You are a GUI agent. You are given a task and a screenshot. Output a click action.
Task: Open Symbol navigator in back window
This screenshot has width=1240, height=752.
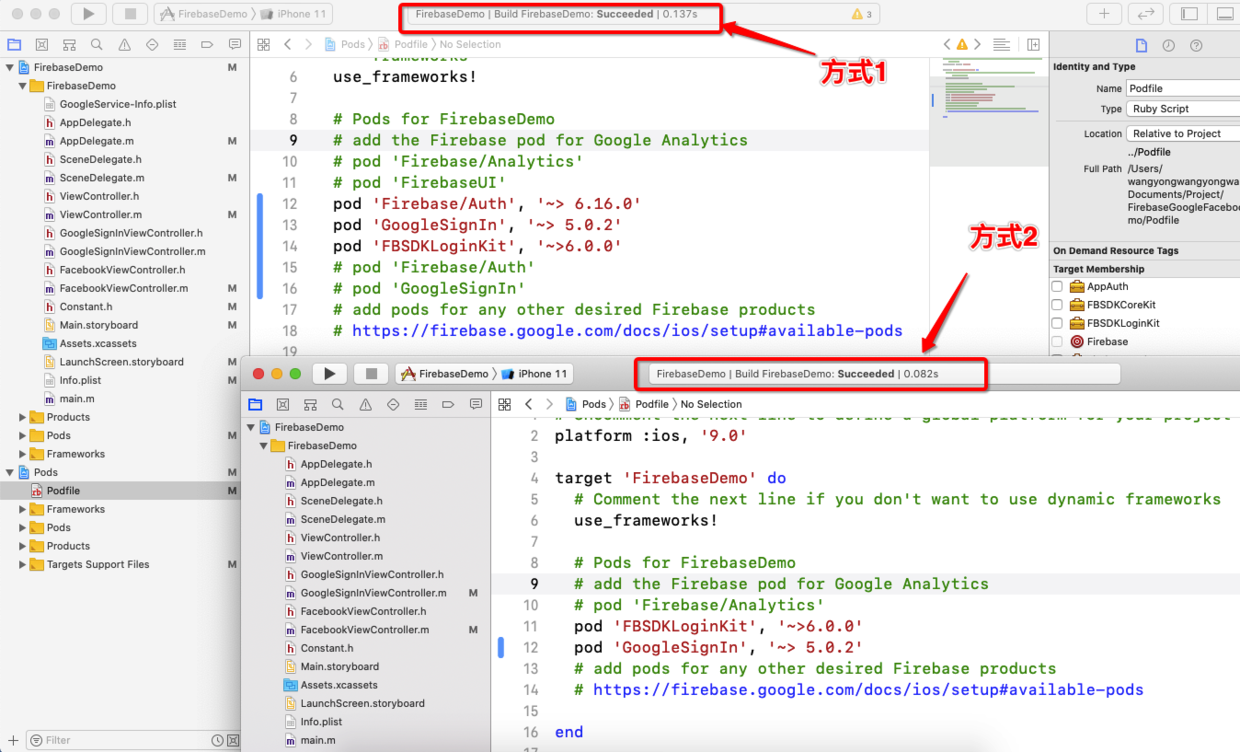coord(69,44)
